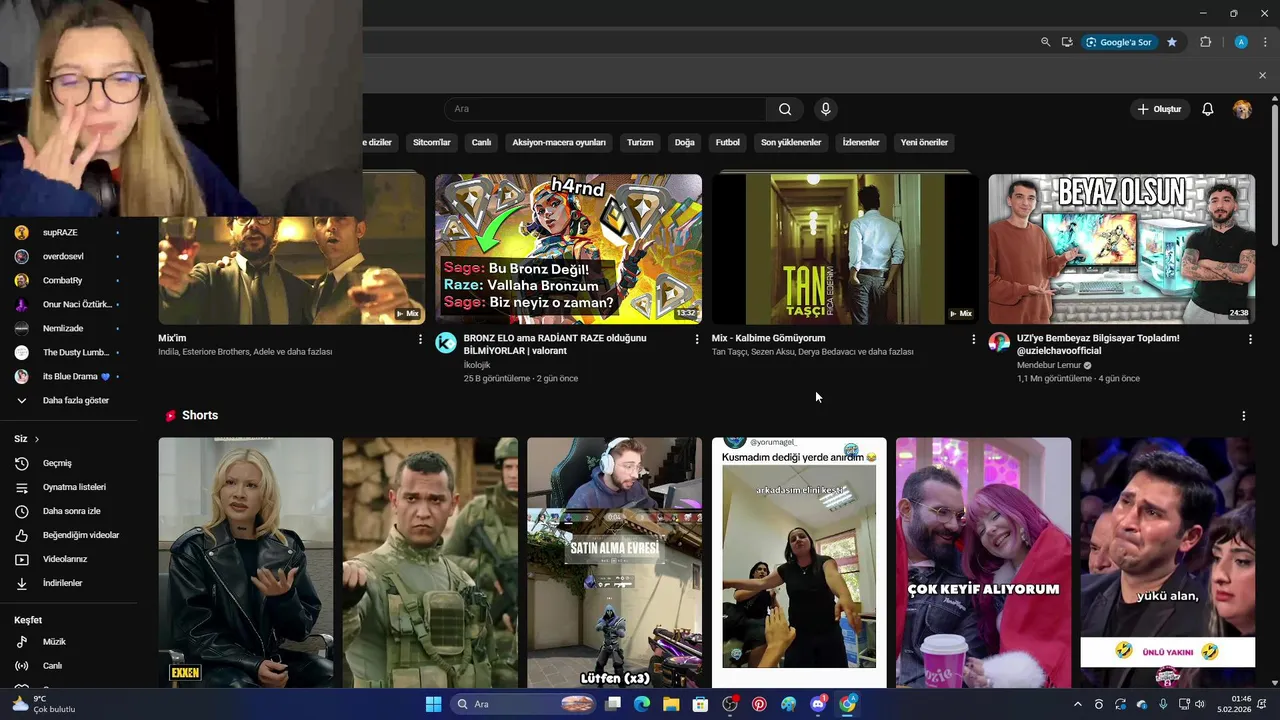The width and height of the screenshot is (1280, 720).
Task: Open more options for BRONZ ELO video
Action: click(x=697, y=339)
